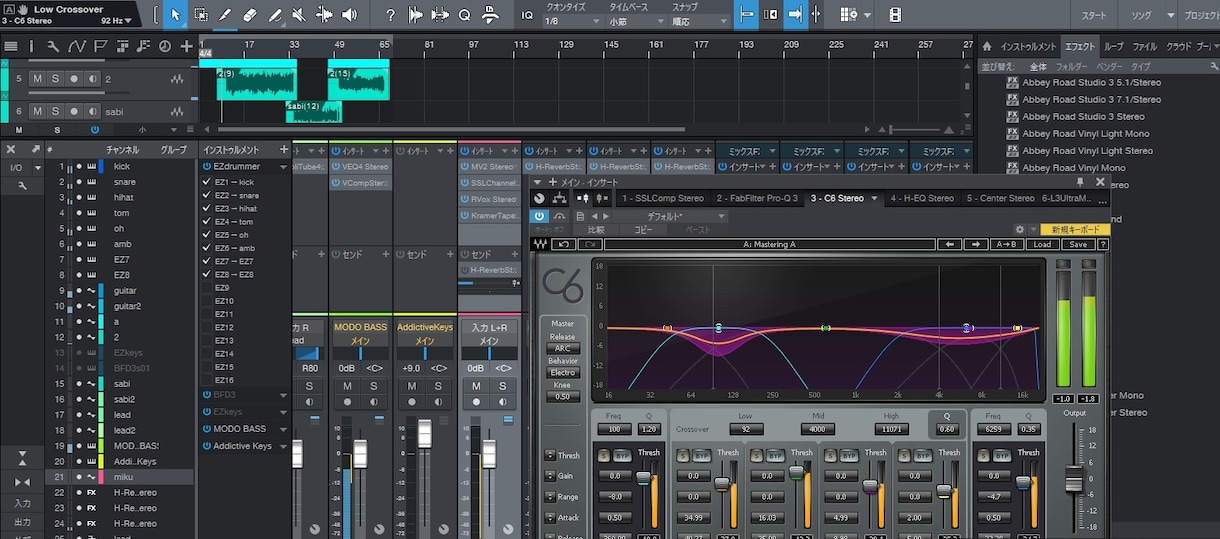The image size is (1220, 539).
Task: Open the inspector 'i' icon
Action: point(31,47)
